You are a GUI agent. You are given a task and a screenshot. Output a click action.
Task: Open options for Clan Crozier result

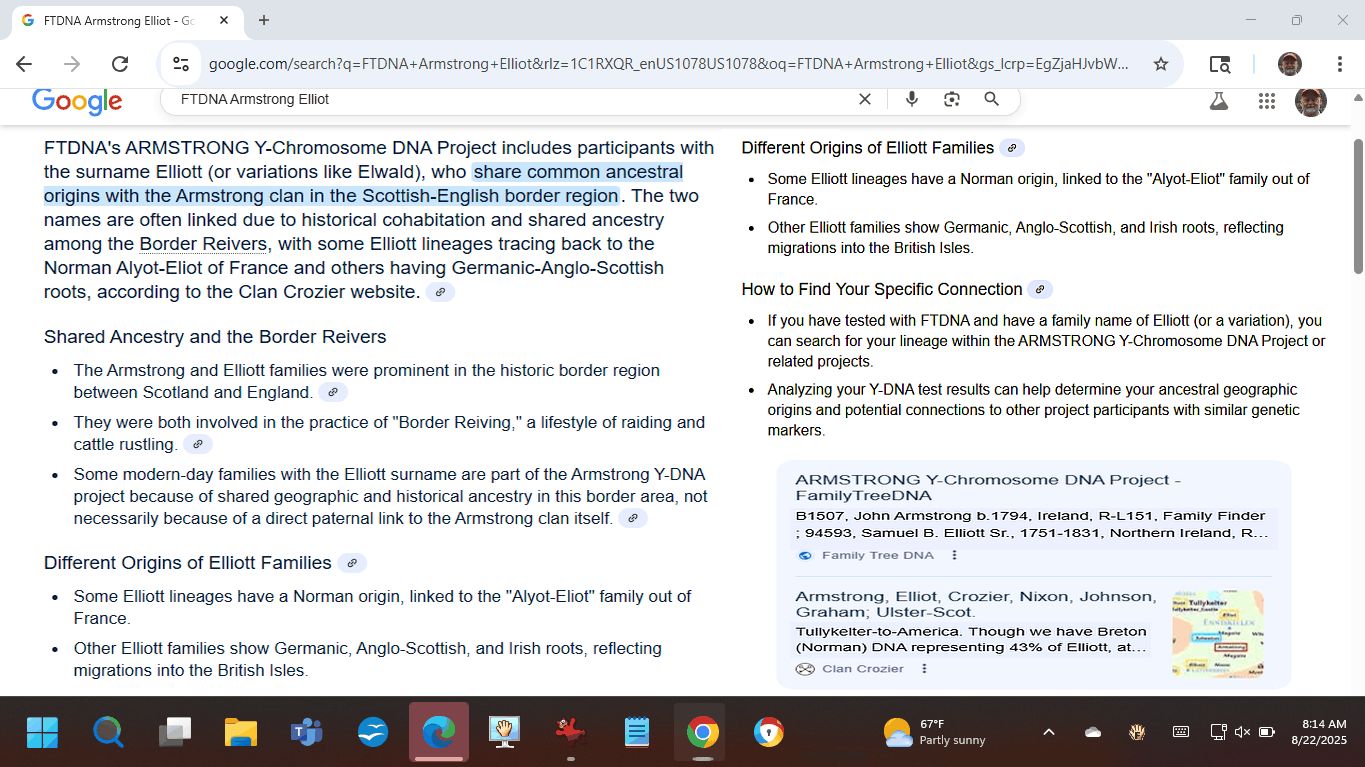[x=924, y=669]
